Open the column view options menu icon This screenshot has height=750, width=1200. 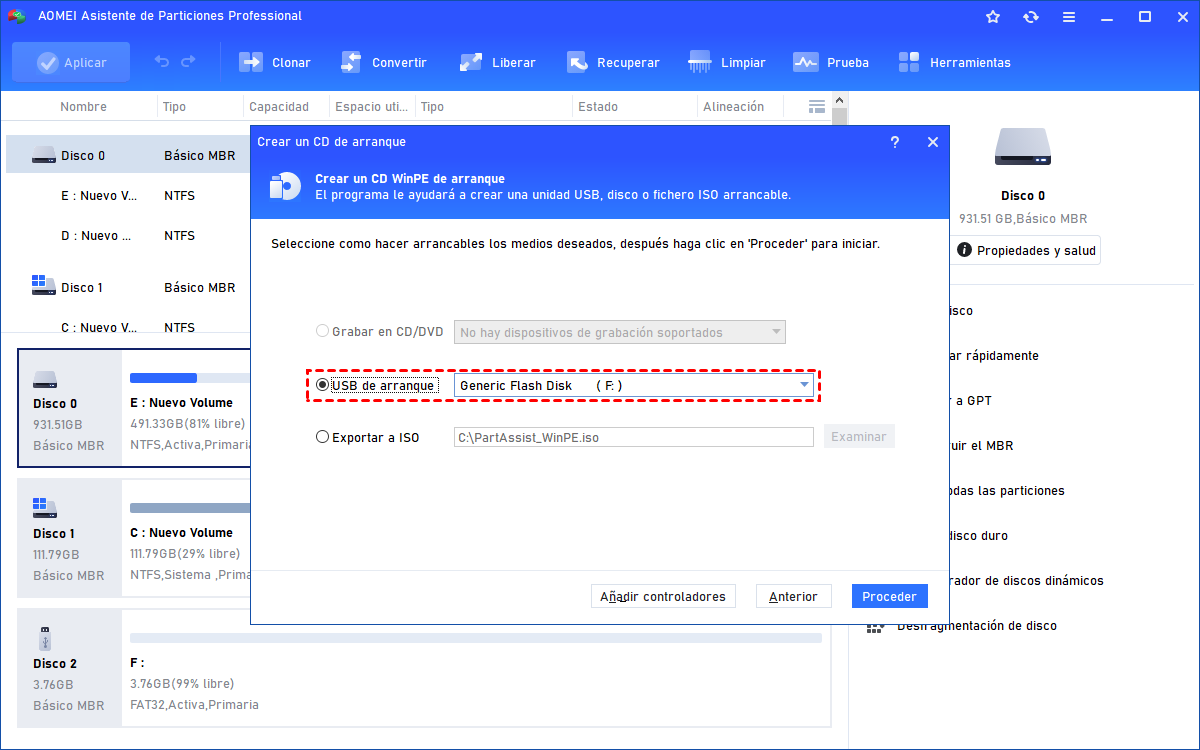tap(817, 106)
